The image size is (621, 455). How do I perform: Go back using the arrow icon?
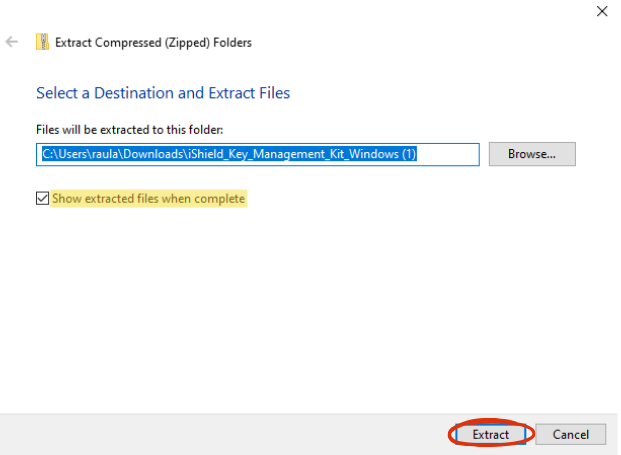[12, 42]
